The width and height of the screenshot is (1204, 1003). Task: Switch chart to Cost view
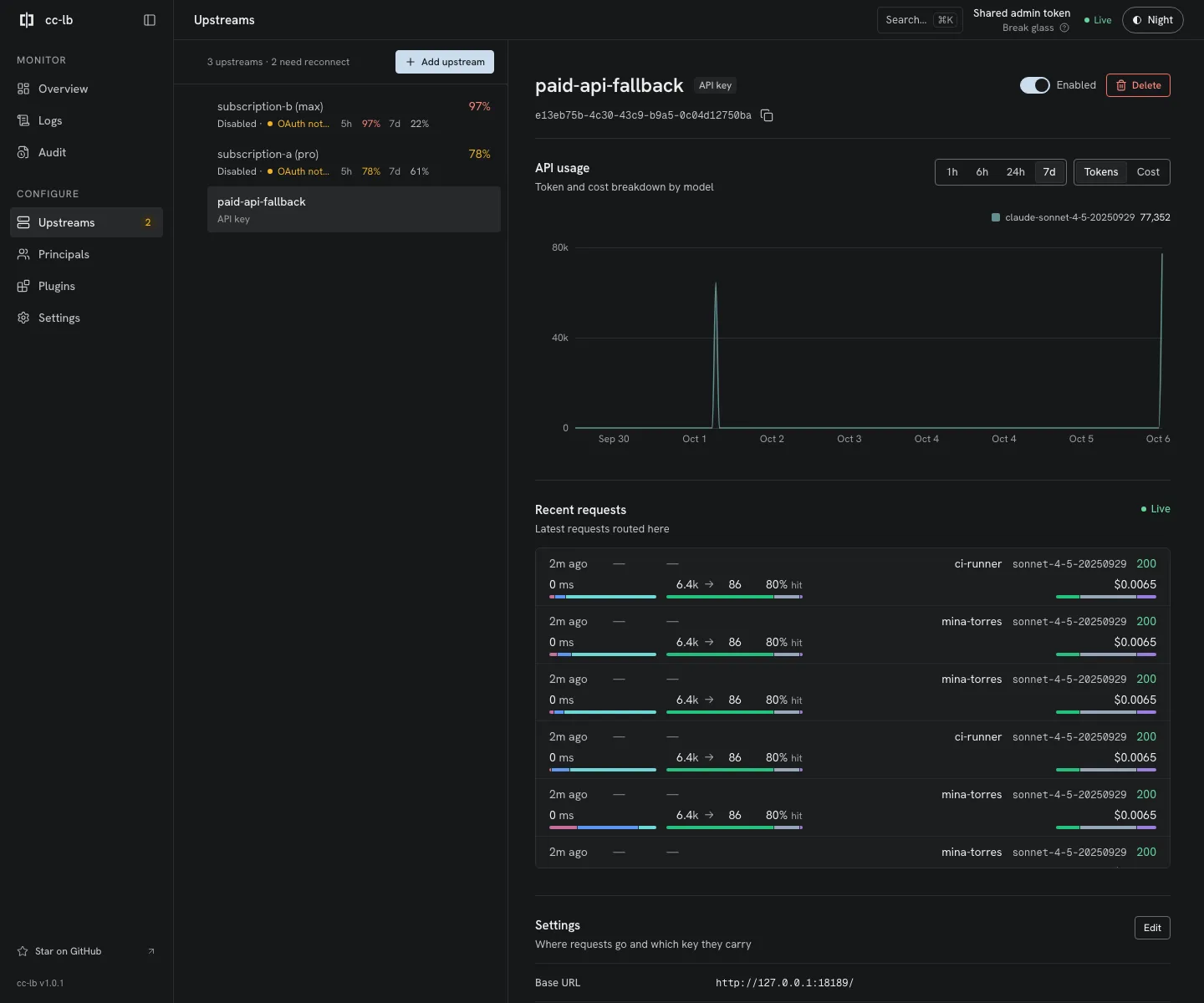click(1148, 172)
